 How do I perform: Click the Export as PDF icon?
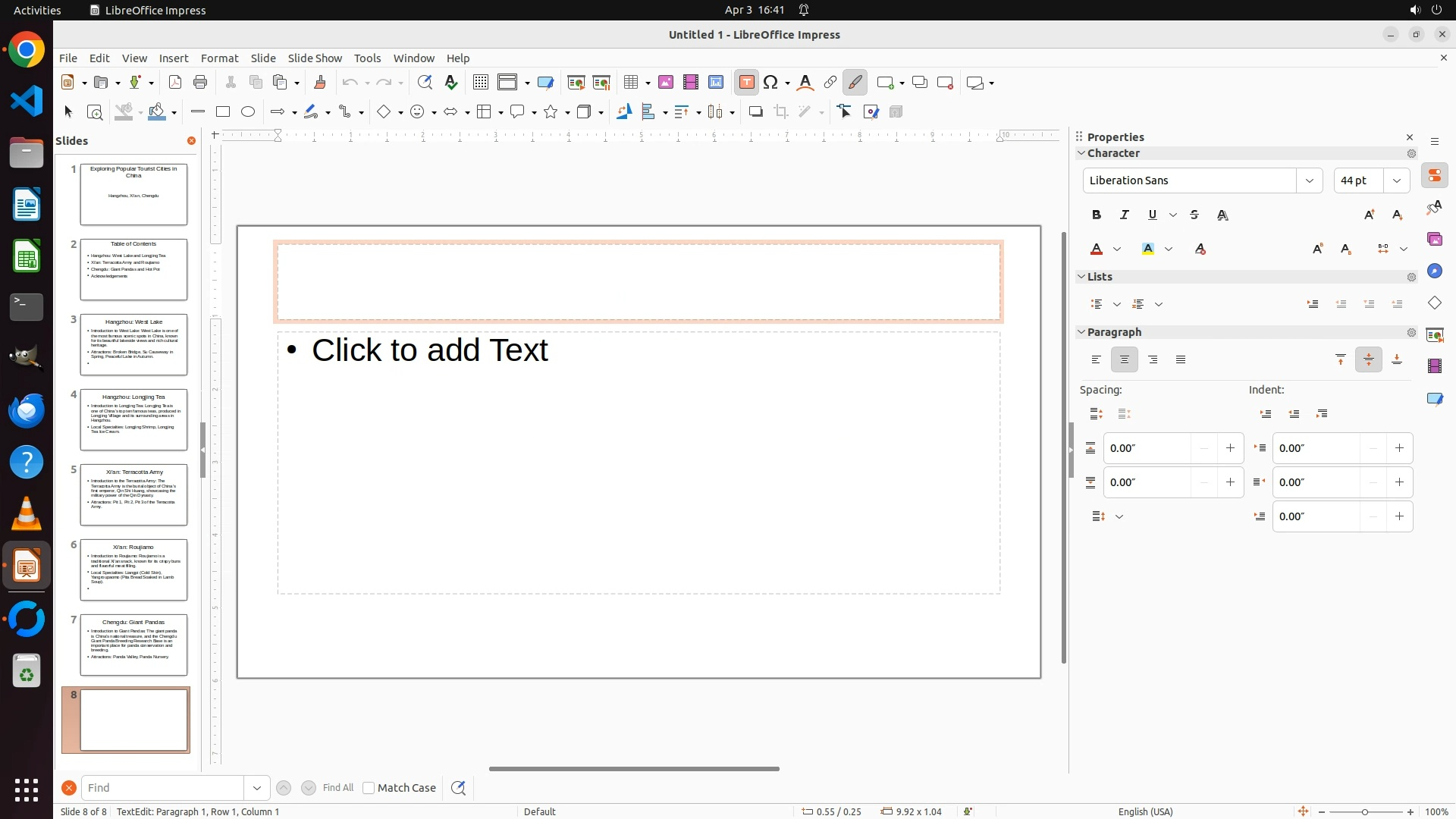coord(175,83)
